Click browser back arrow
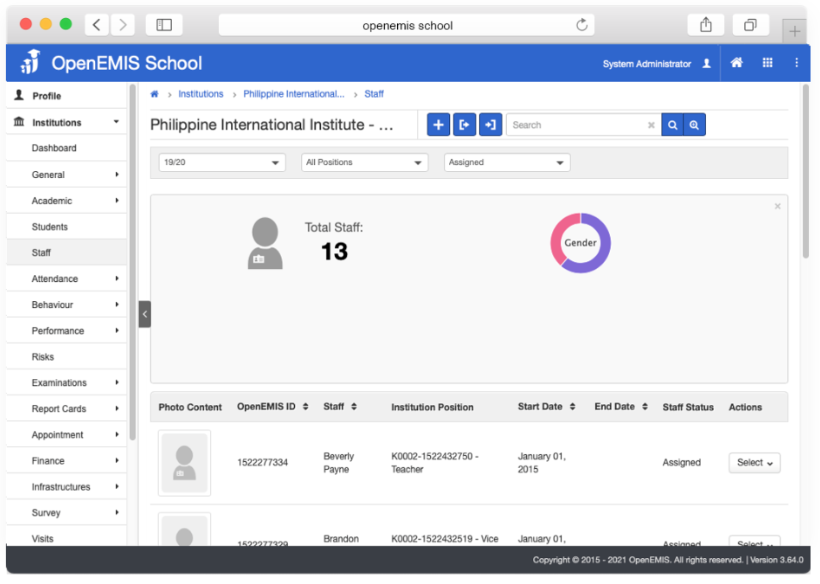 (x=97, y=25)
